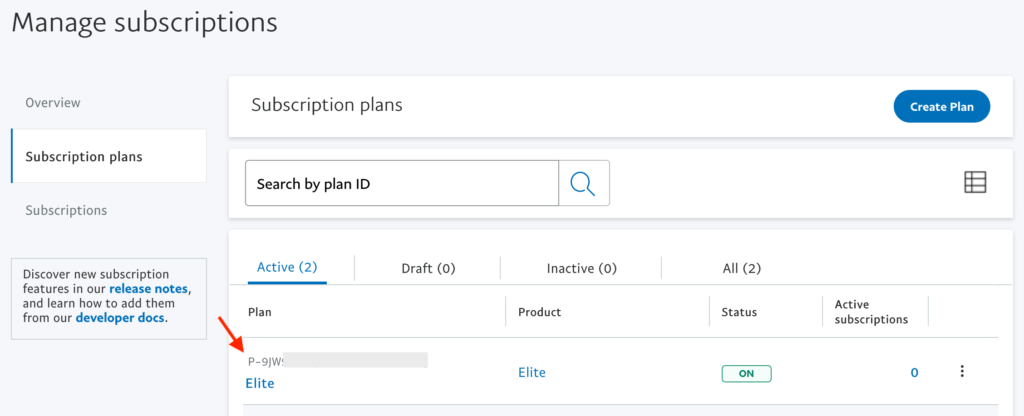Viewport: 1024px width, 416px height.
Task: Click the Plan column header
Action: [x=259, y=312]
